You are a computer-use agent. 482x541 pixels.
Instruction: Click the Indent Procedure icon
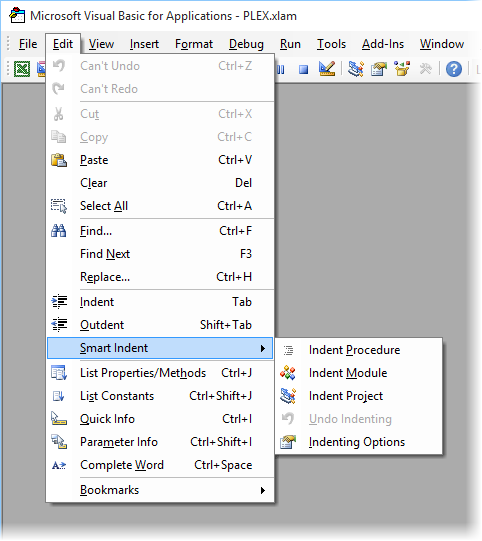(x=288, y=350)
